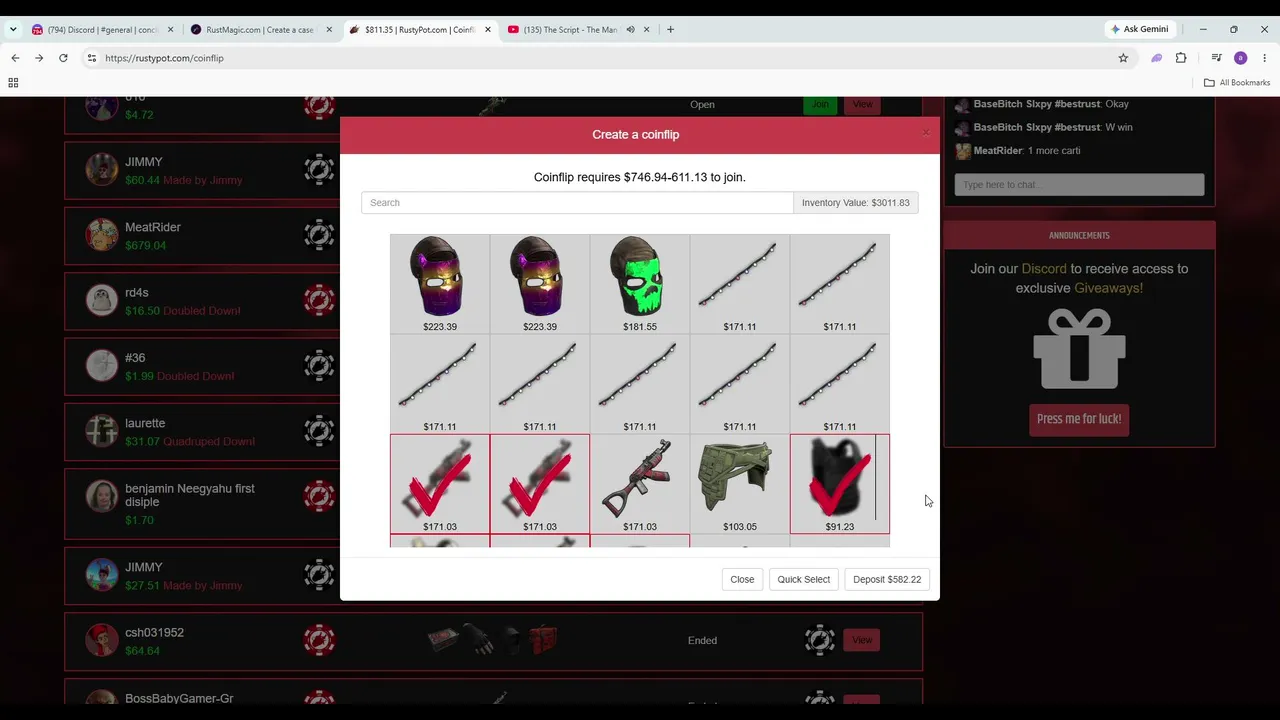Click the coin chip icon in the MeatRider row
Screen dimensions: 1280x720
pyautogui.click(x=319, y=235)
